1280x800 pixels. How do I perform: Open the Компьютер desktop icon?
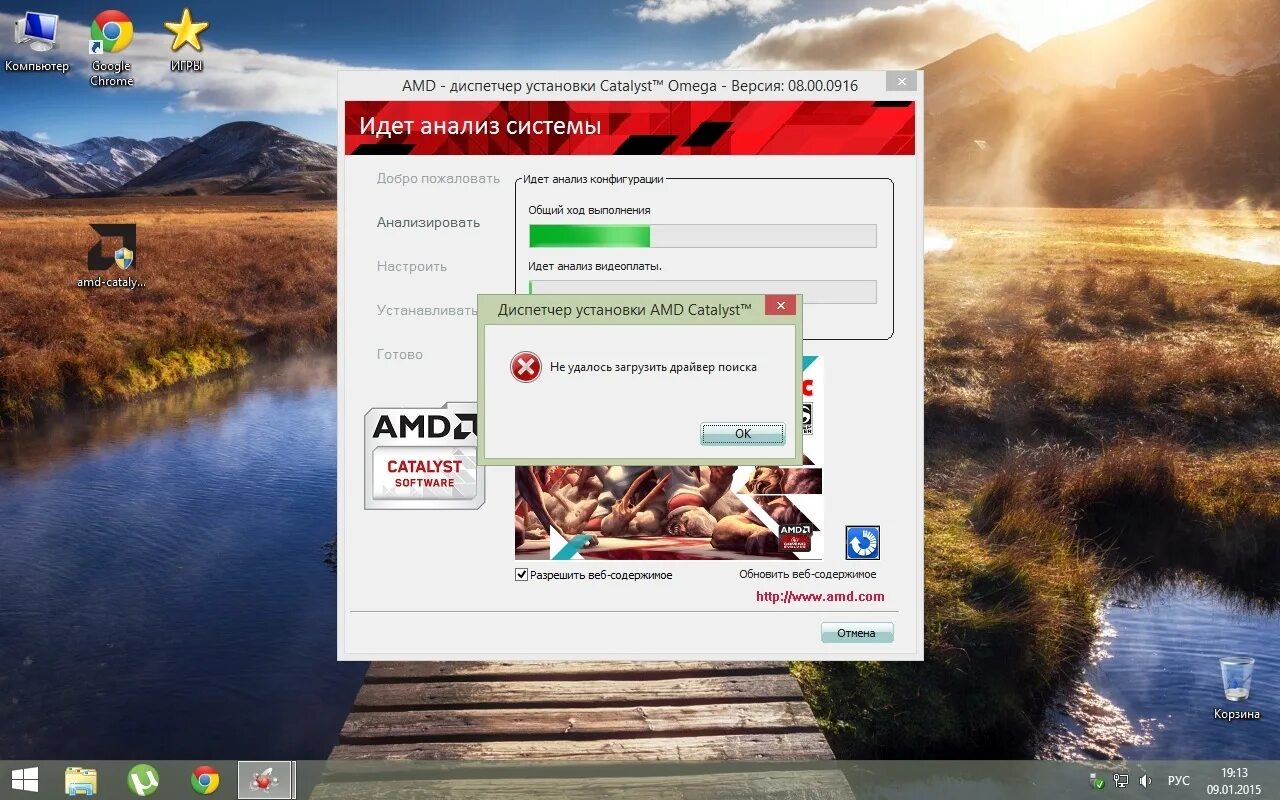(37, 41)
